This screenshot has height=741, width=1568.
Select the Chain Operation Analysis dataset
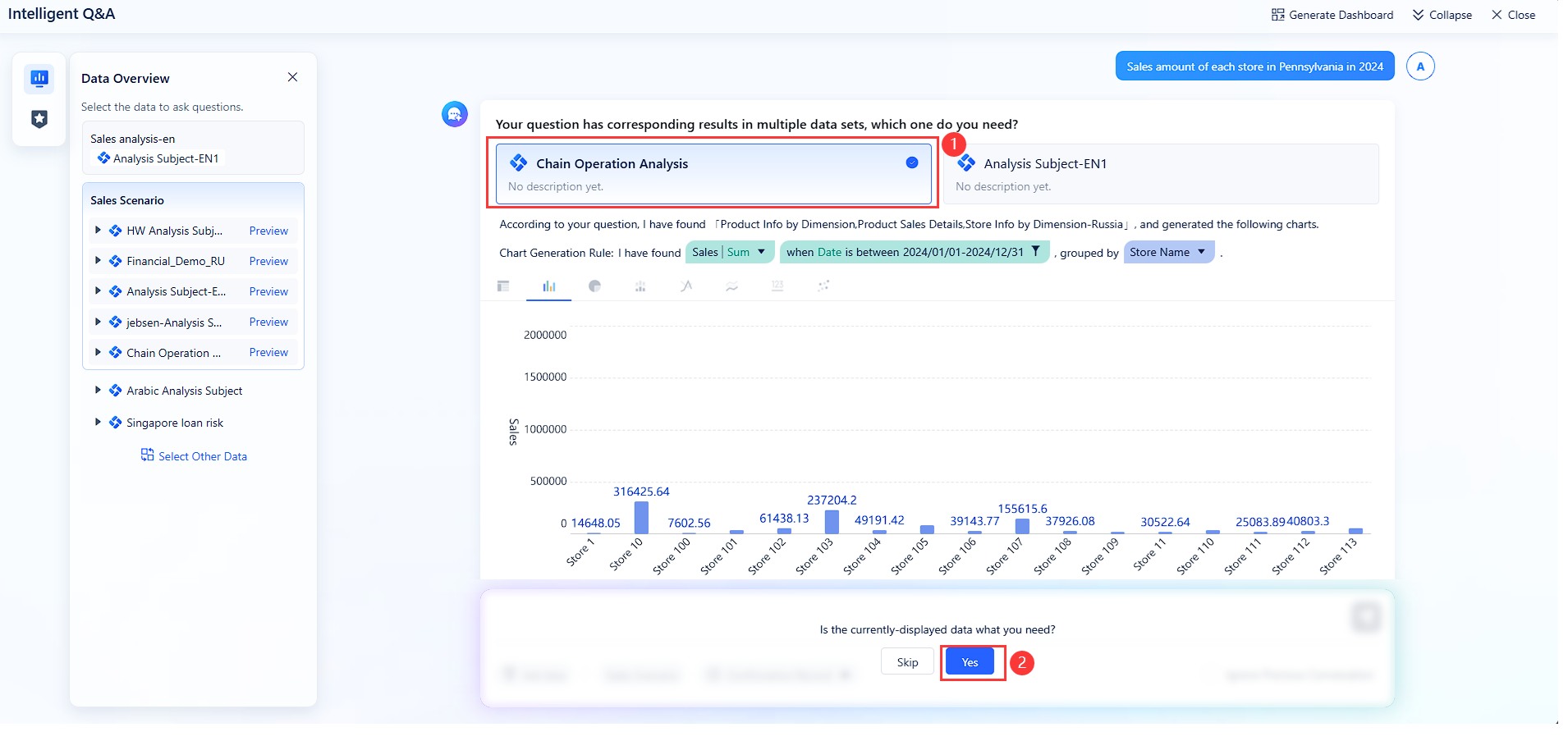tap(713, 173)
